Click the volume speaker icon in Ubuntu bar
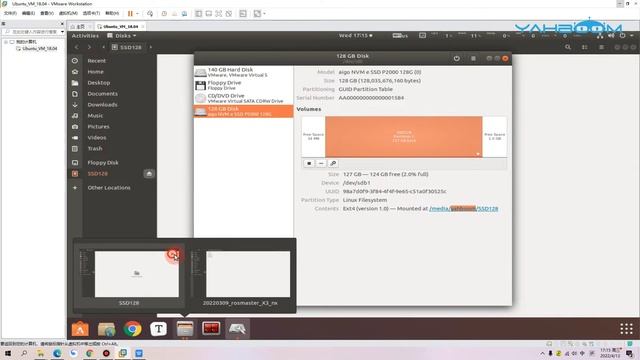Screen dimensions: 640x360 [611, 36]
